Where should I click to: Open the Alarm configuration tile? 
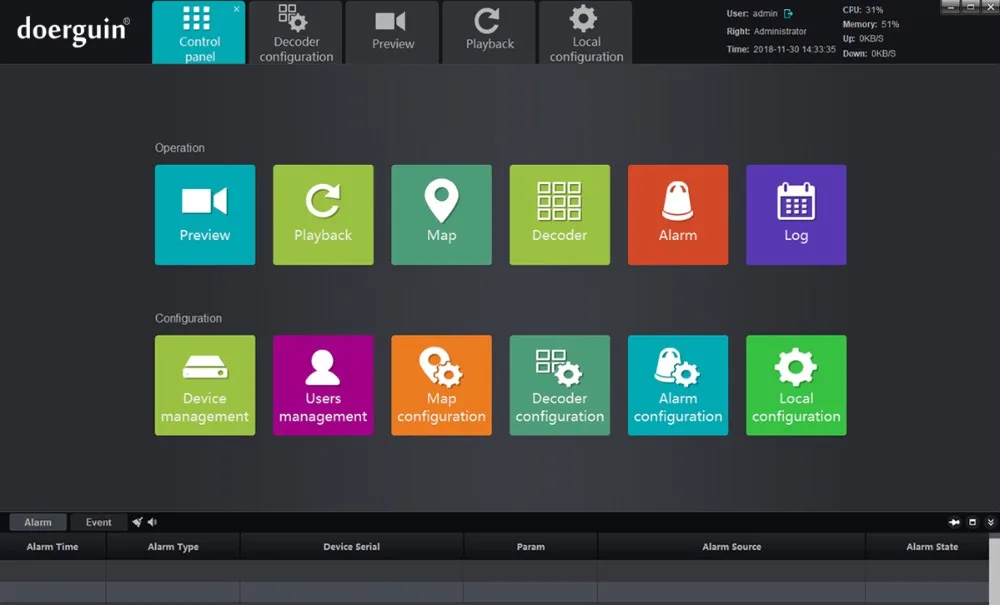678,385
